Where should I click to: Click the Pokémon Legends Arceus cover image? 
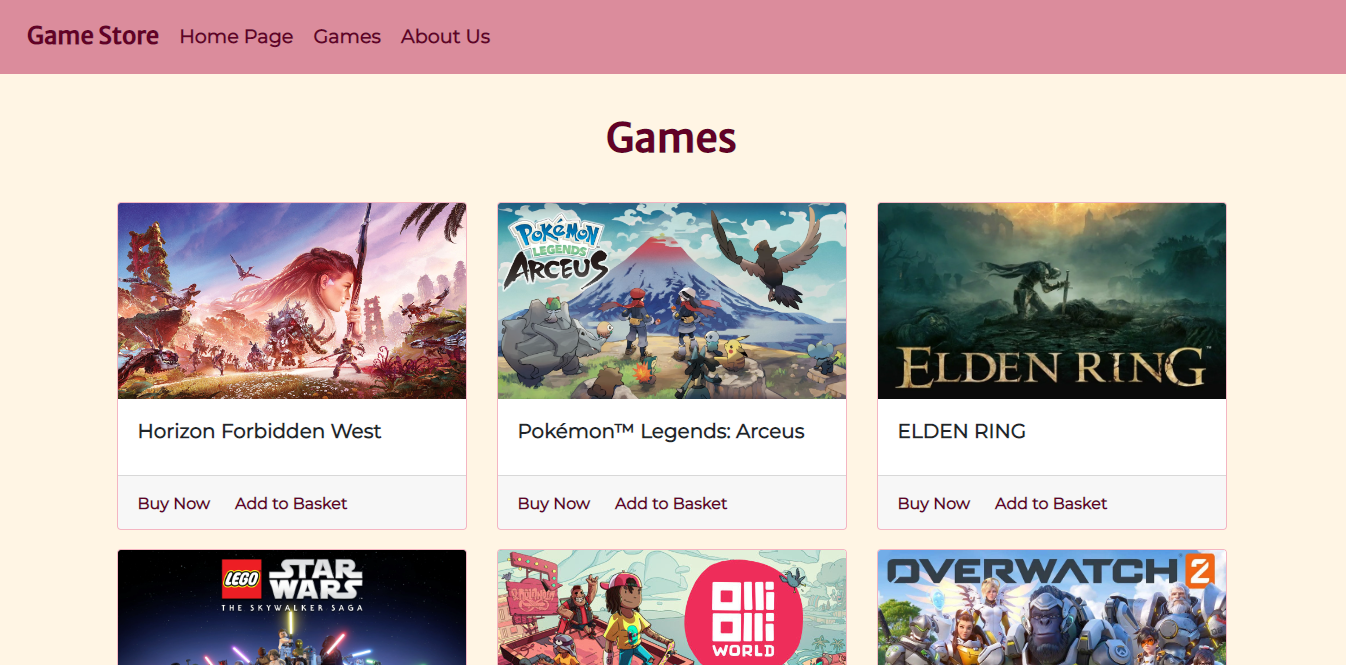click(x=672, y=301)
